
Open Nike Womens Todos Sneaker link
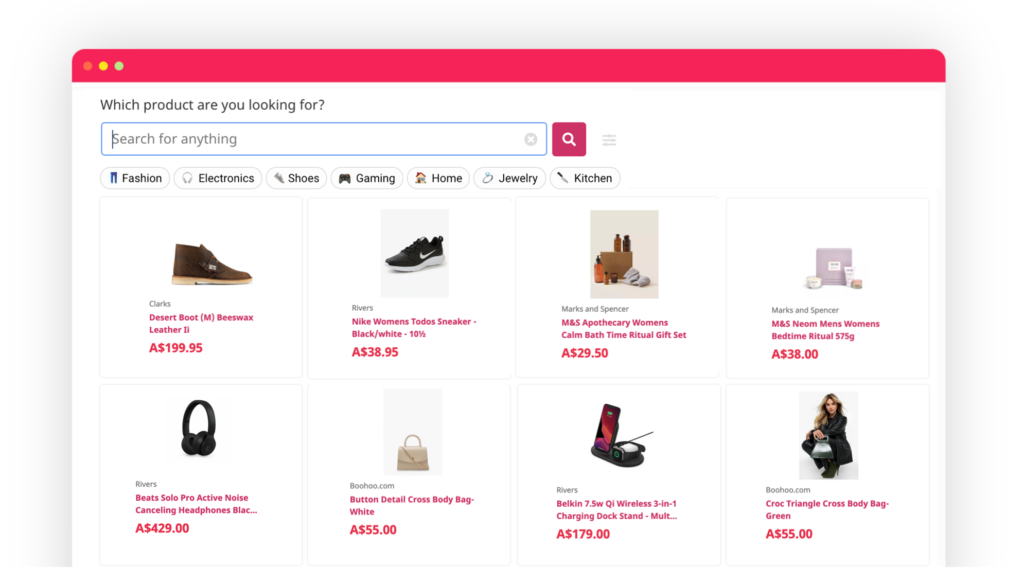[x=414, y=328]
